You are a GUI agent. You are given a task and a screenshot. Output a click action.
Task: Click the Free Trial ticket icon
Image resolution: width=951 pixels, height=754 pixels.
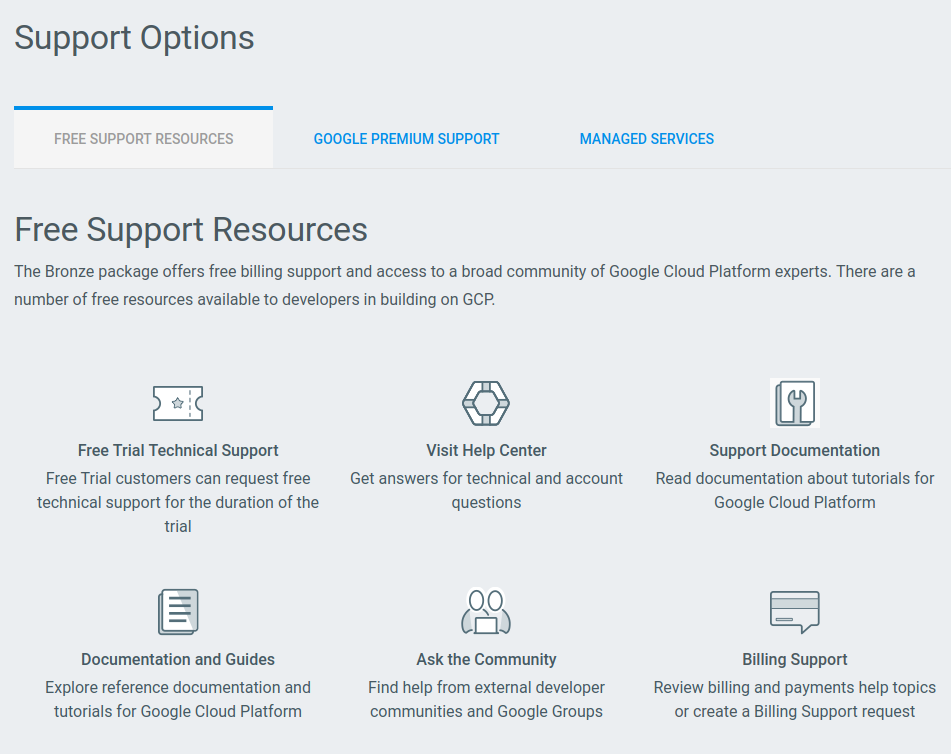coord(178,403)
